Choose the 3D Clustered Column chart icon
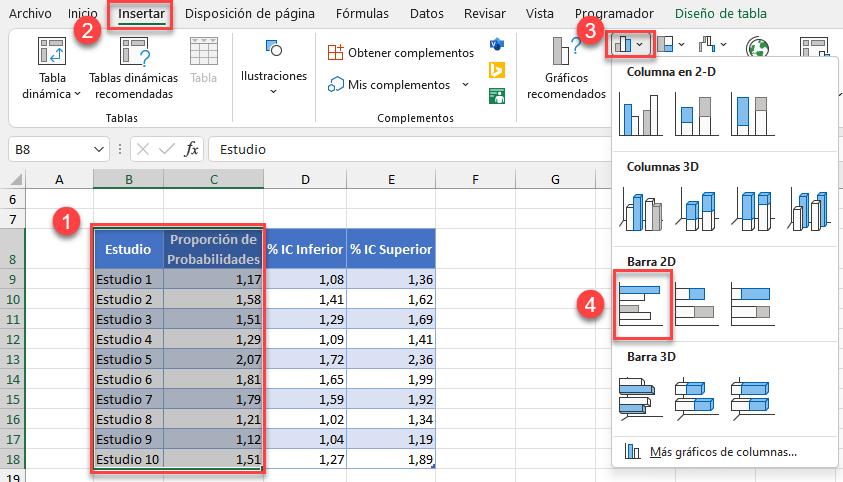The height and width of the screenshot is (482, 843). pos(640,209)
